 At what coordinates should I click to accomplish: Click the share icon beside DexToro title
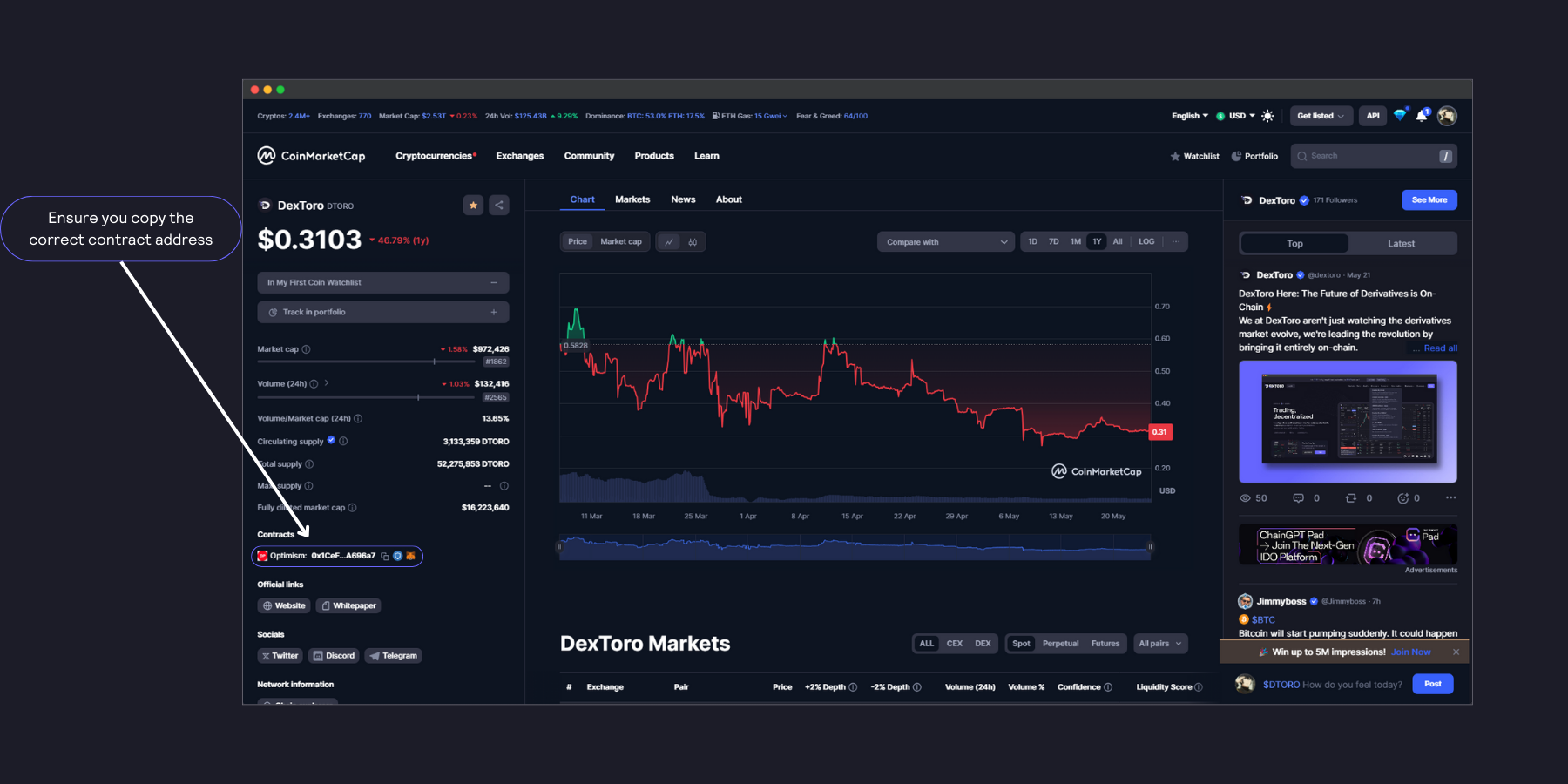[499, 206]
